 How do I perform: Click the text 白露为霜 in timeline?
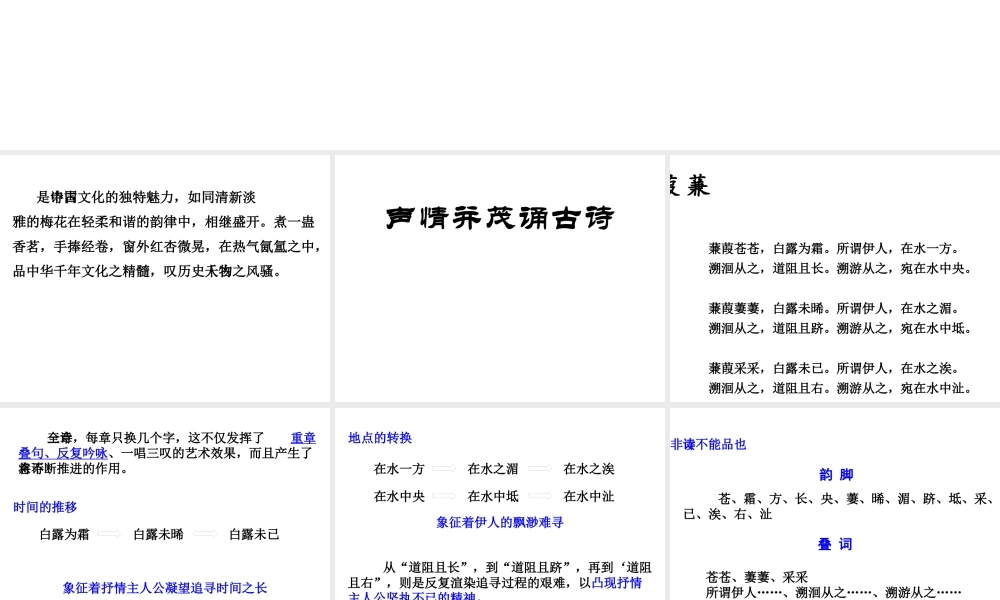(64, 534)
